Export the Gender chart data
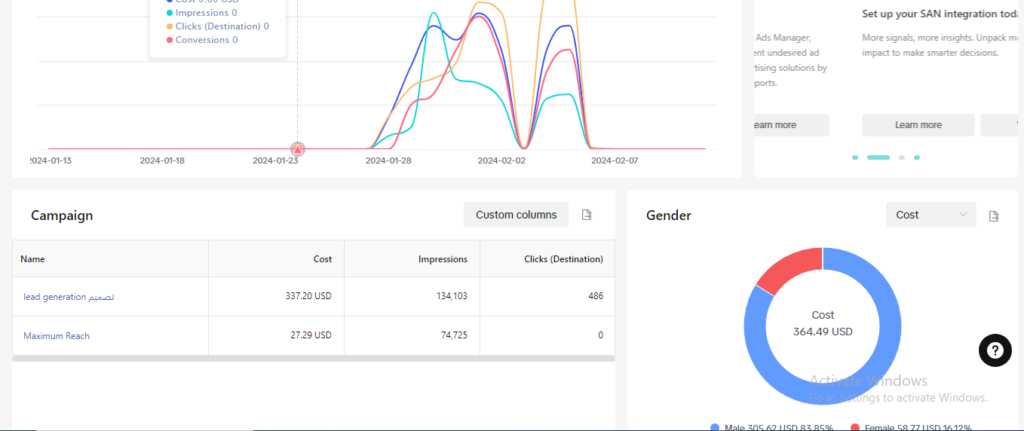1024x431 pixels. tap(993, 216)
